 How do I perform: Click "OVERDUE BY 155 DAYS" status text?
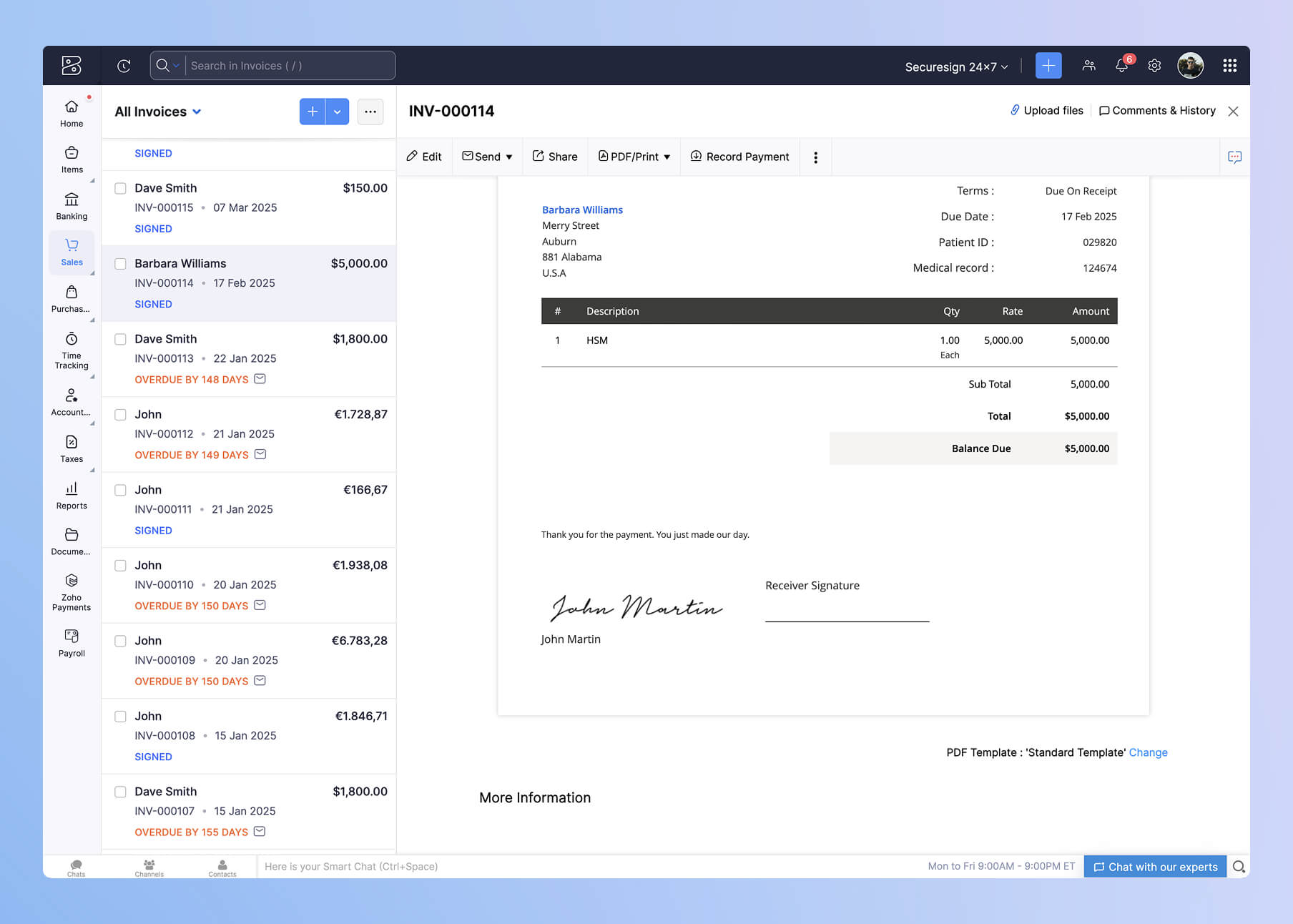[x=192, y=832]
